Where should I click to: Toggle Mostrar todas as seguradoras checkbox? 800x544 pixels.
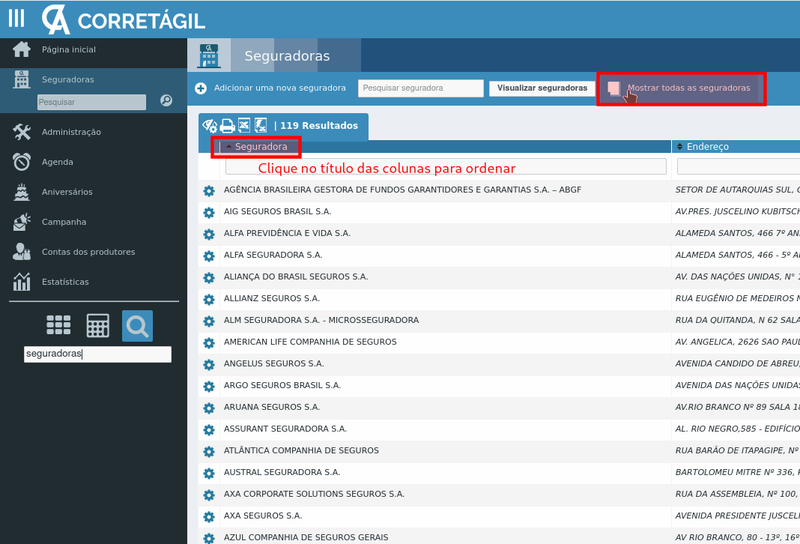pyautogui.click(x=614, y=88)
